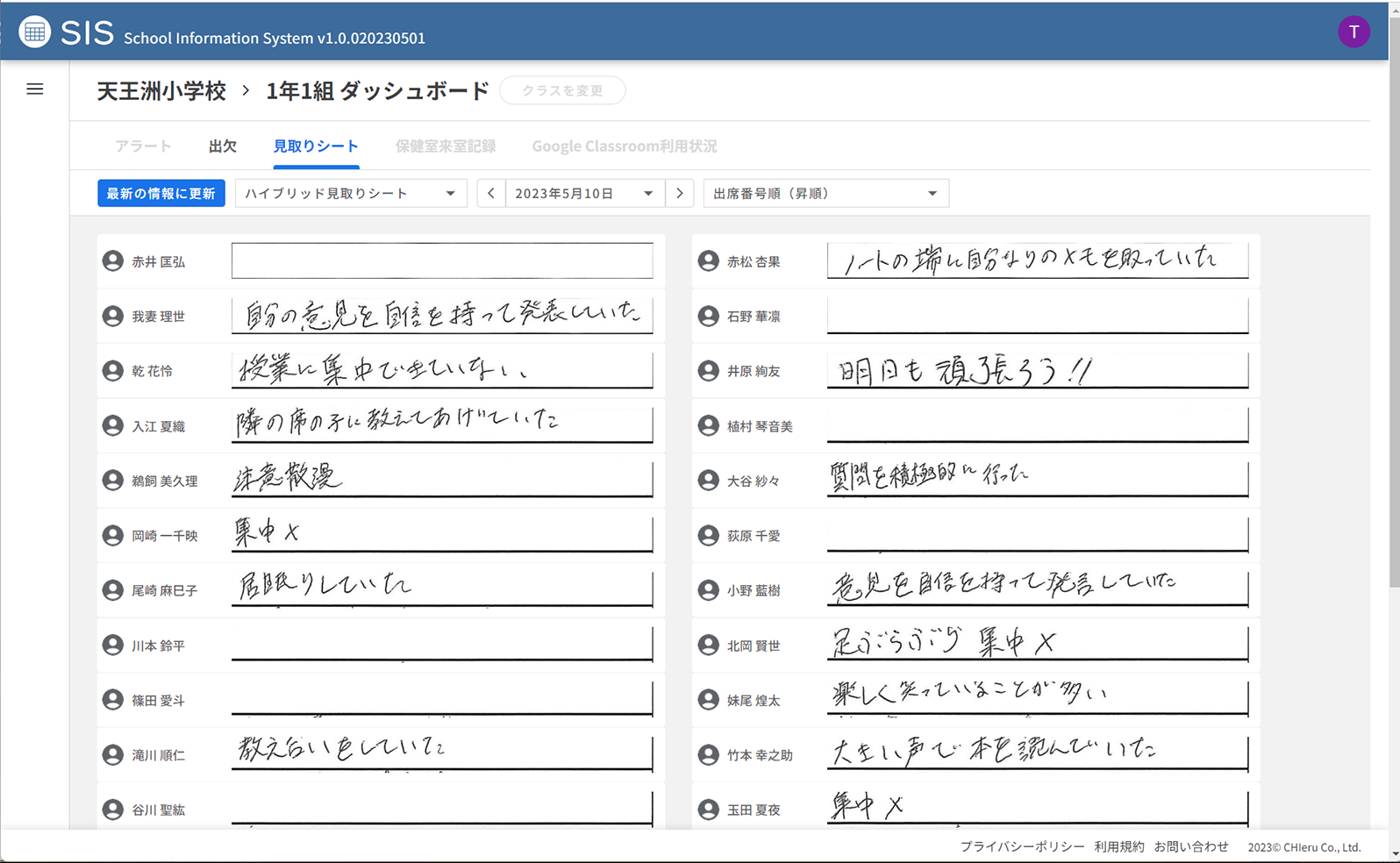
Task: Click the empty note field for 石野 華凛
Action: 1038,315
